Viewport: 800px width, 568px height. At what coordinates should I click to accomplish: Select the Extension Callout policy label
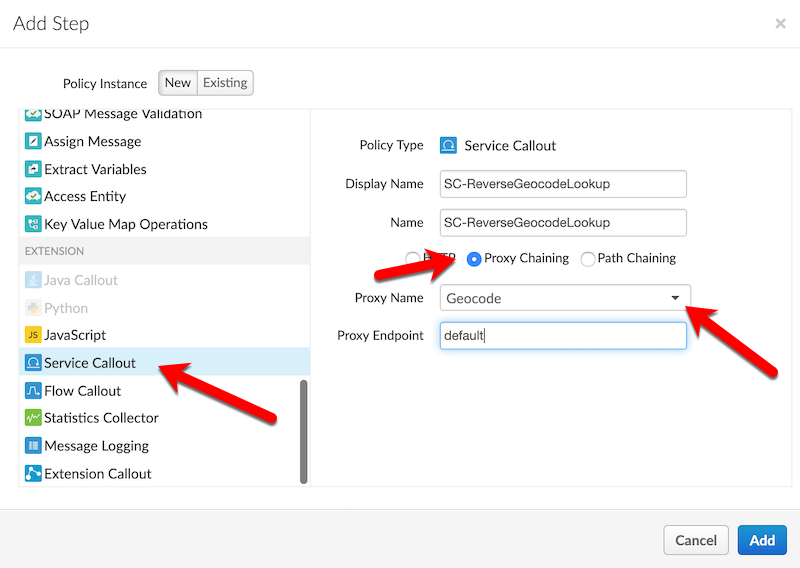pos(98,474)
